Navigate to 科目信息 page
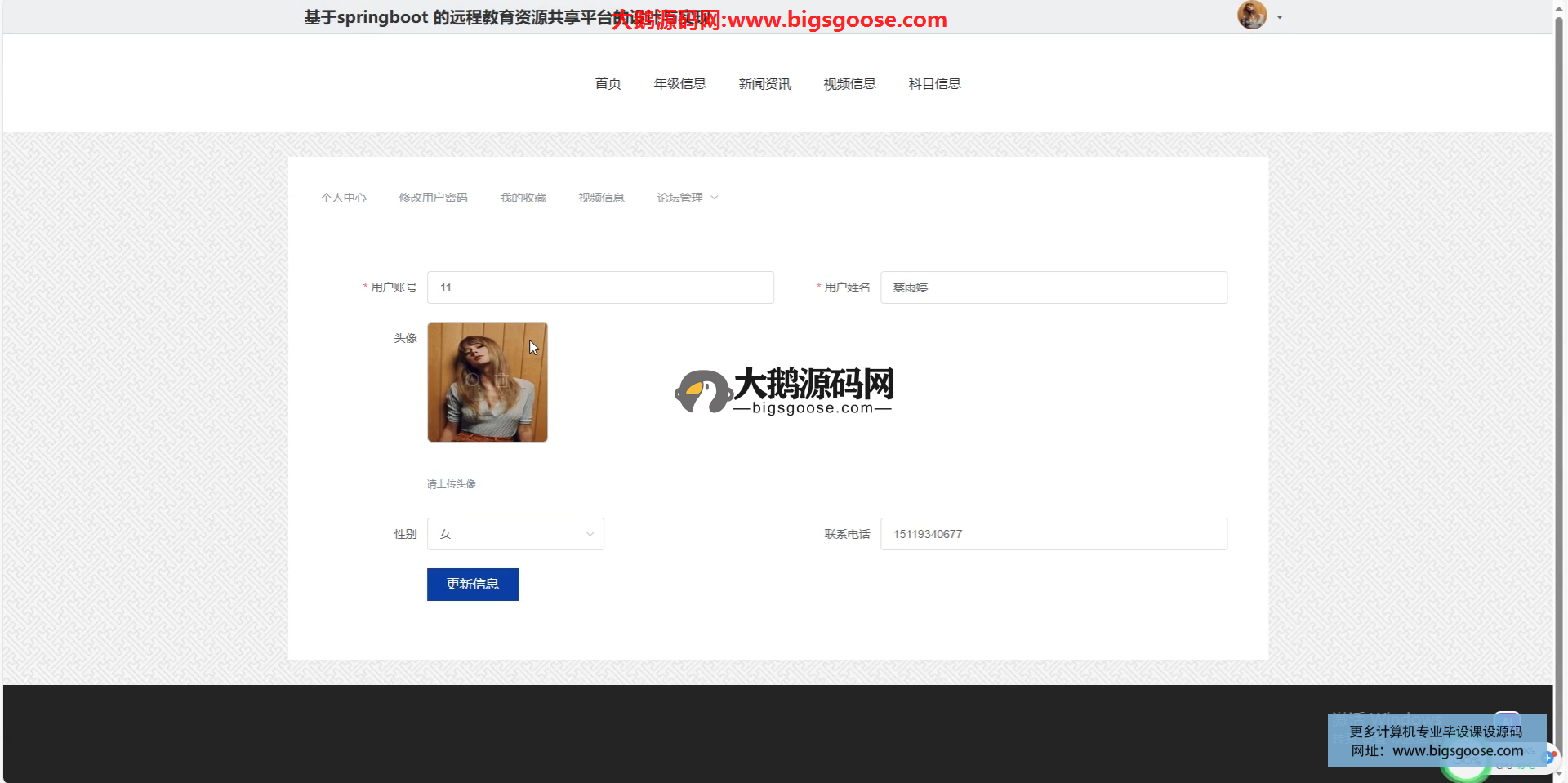The image size is (1568, 783). point(934,83)
